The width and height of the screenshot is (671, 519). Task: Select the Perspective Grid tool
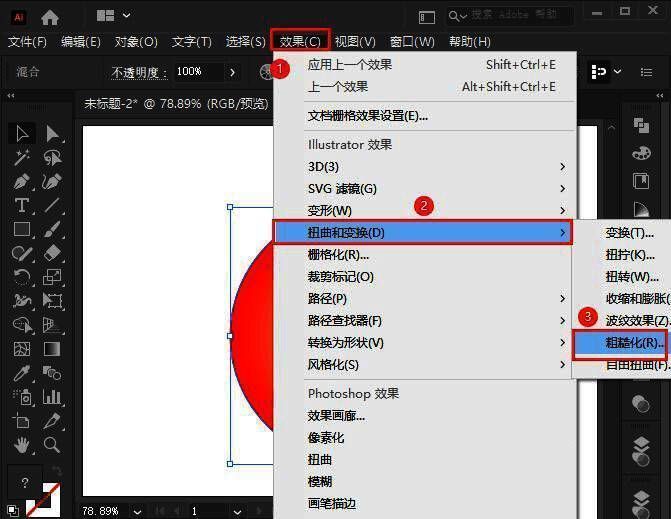coord(52,325)
